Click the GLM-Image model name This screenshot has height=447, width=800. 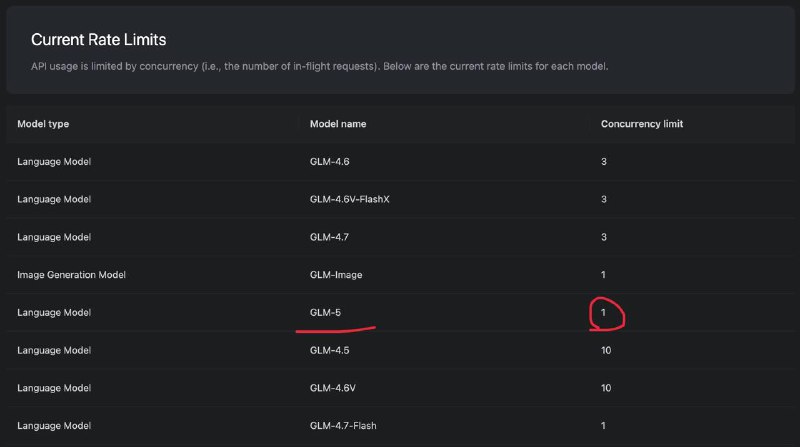(332, 274)
